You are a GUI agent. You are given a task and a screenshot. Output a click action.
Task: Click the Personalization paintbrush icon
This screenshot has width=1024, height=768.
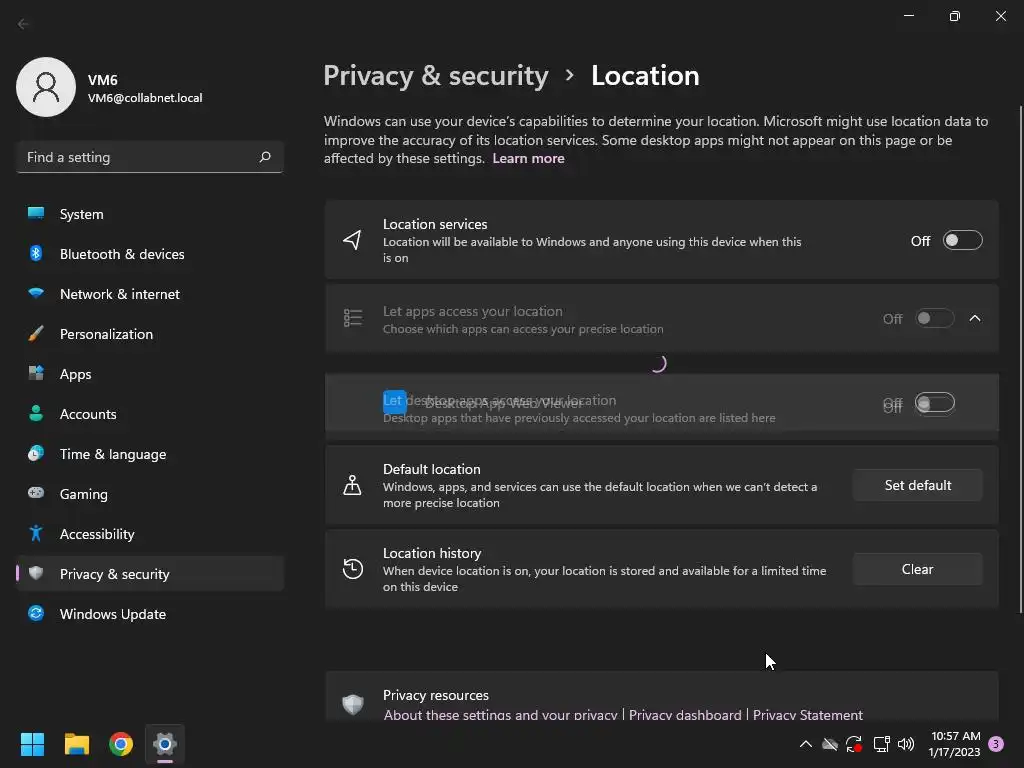point(36,334)
